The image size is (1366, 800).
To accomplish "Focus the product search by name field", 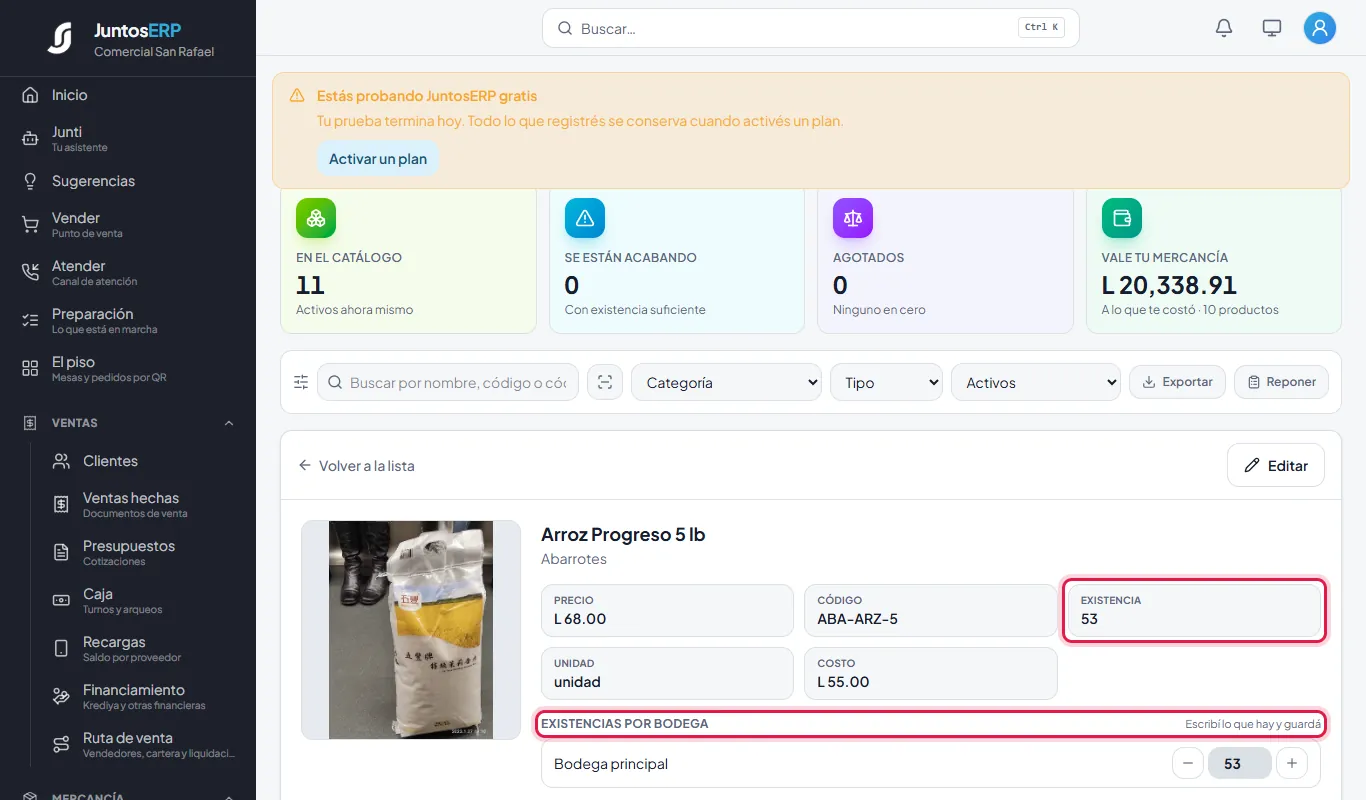I will point(448,382).
